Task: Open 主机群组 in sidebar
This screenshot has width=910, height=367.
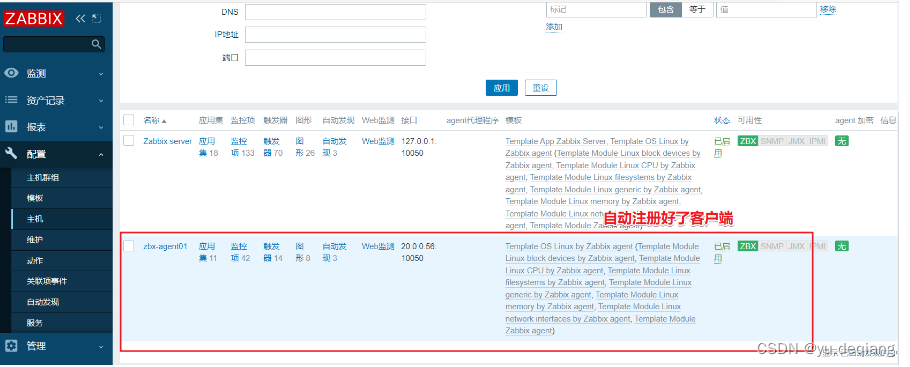Action: click(43, 178)
